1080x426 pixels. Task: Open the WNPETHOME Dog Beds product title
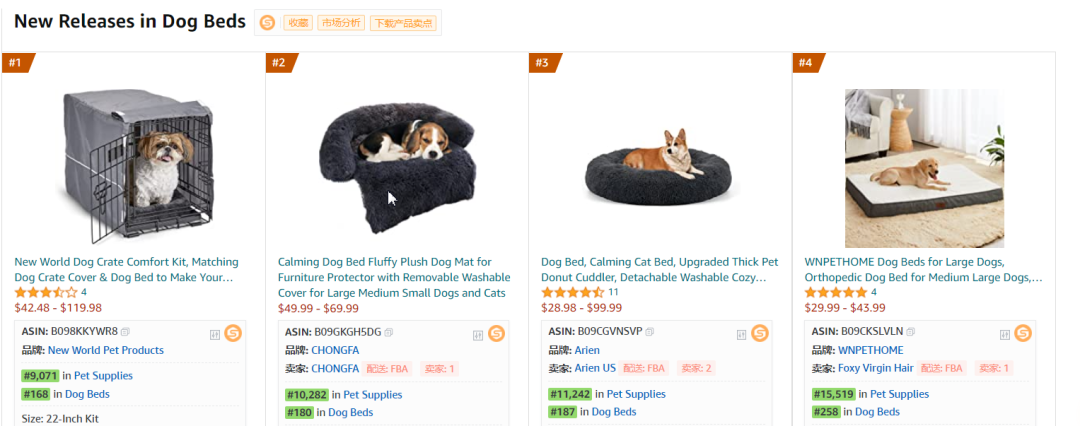(922, 269)
